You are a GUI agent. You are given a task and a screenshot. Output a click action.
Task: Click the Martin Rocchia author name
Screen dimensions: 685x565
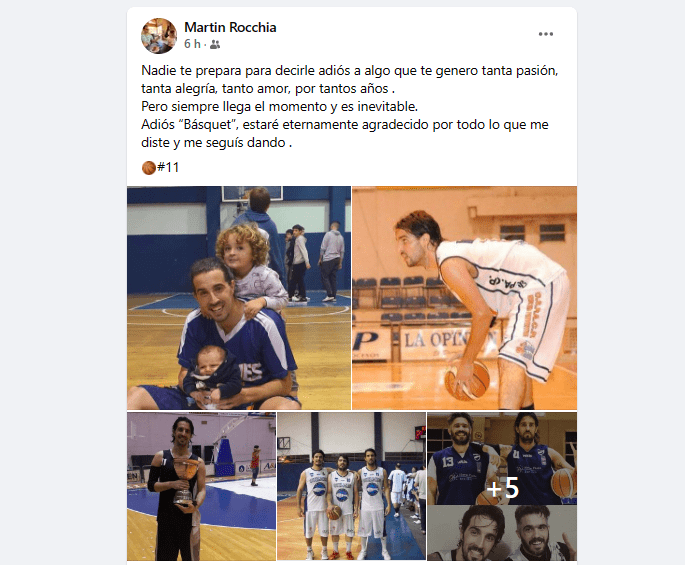[230, 27]
